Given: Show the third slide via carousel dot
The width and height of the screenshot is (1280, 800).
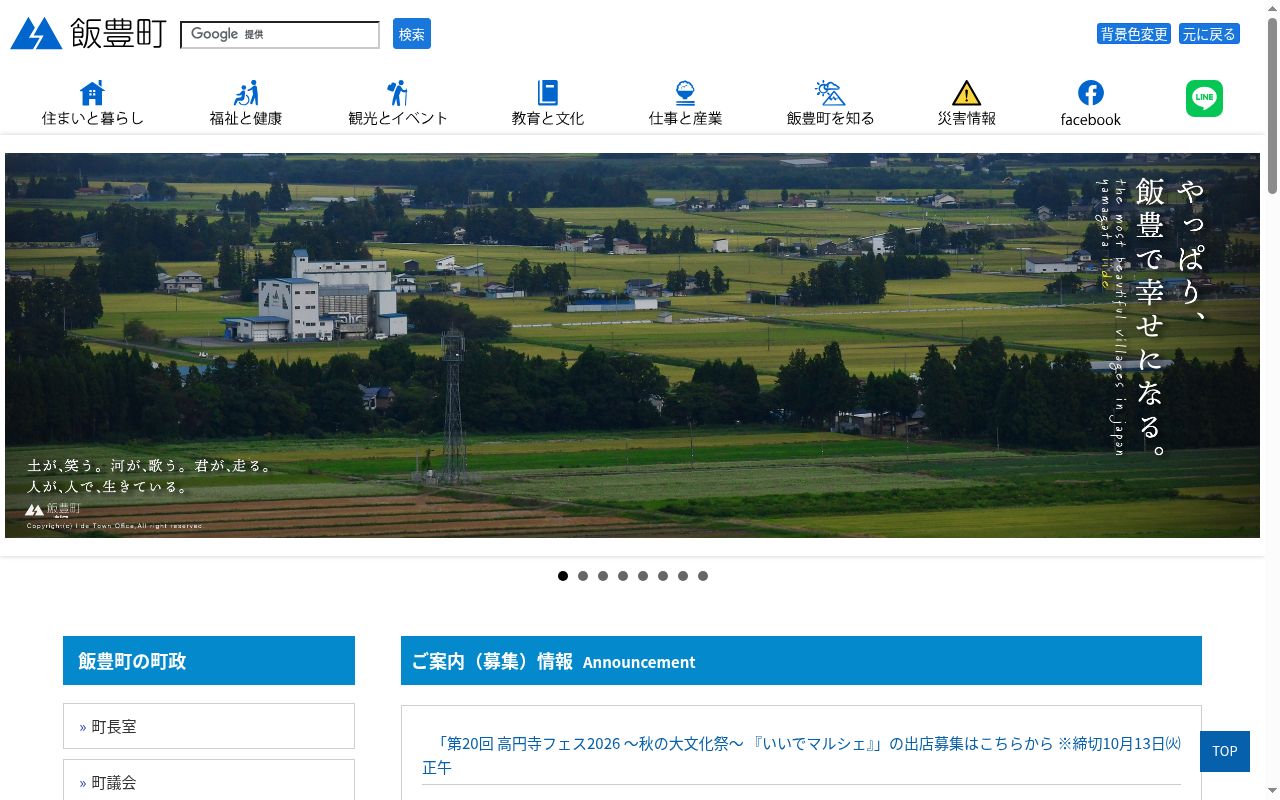Looking at the screenshot, I should click(603, 576).
